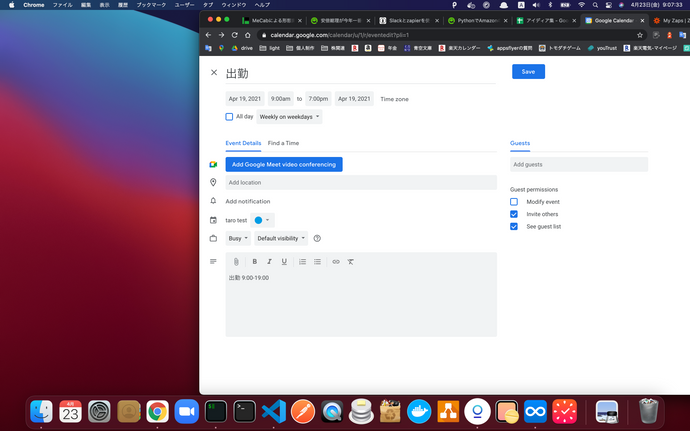Click Add Google Meet video conferencing
This screenshot has width=690, height=431.
pyautogui.click(x=284, y=164)
